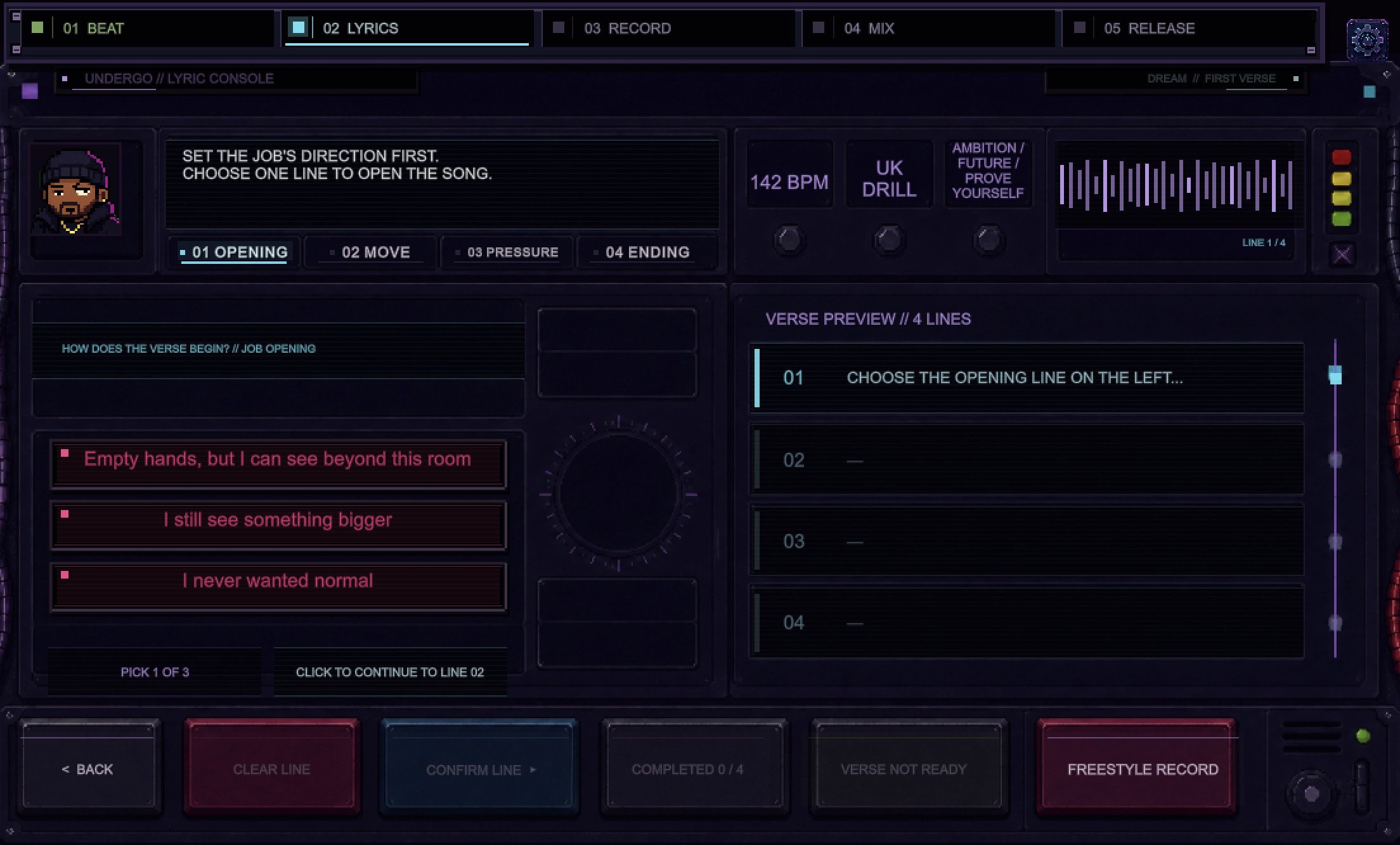Select the 04 ENDING line tab
The height and width of the screenshot is (845, 1400).
point(647,252)
